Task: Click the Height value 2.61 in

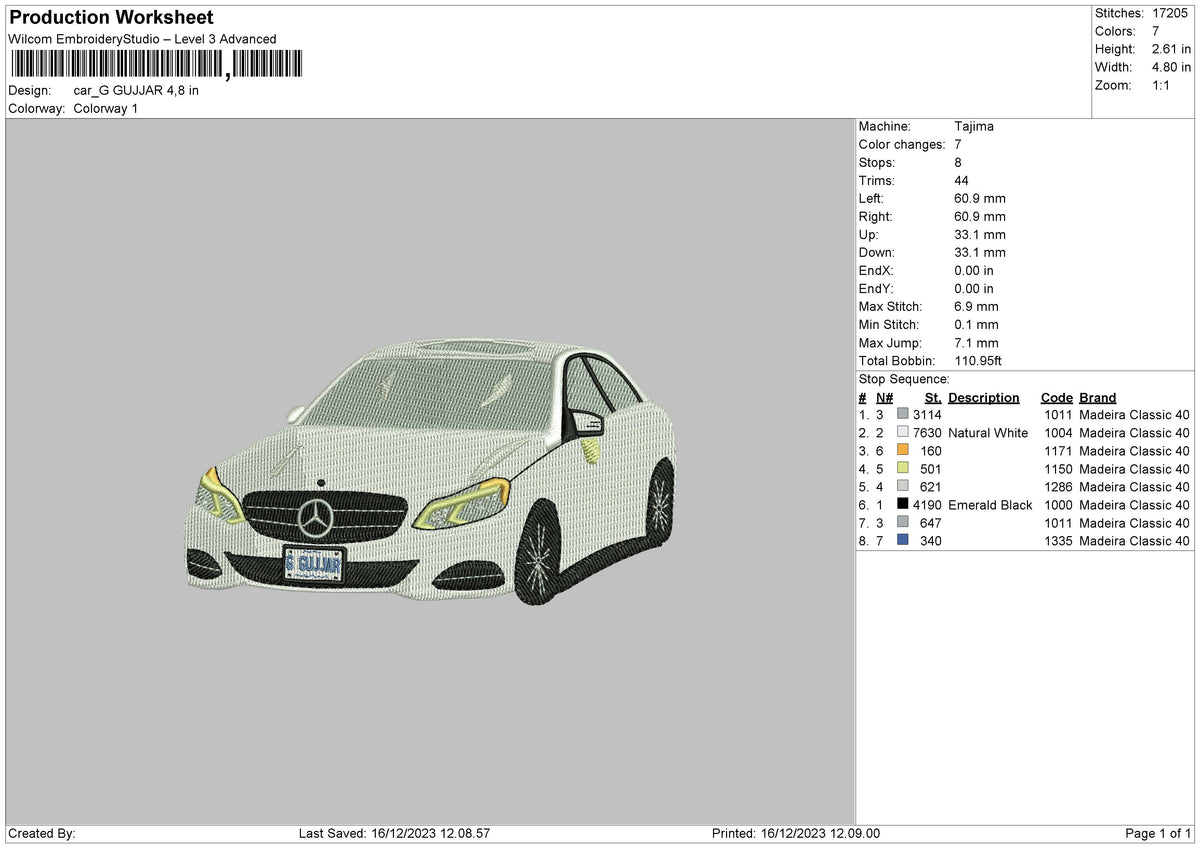Action: coord(1171,49)
